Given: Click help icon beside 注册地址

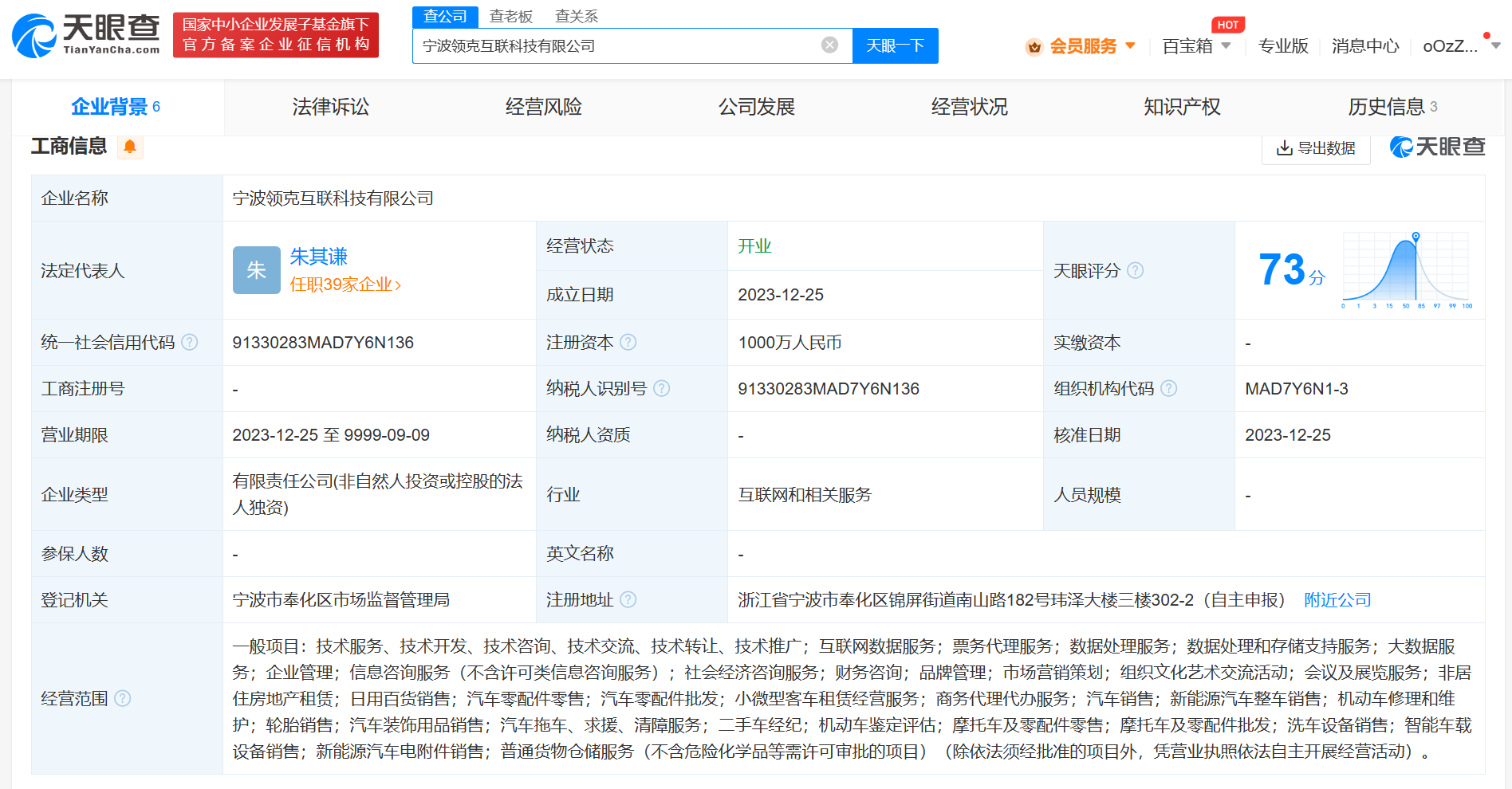Looking at the screenshot, I should 628,600.
